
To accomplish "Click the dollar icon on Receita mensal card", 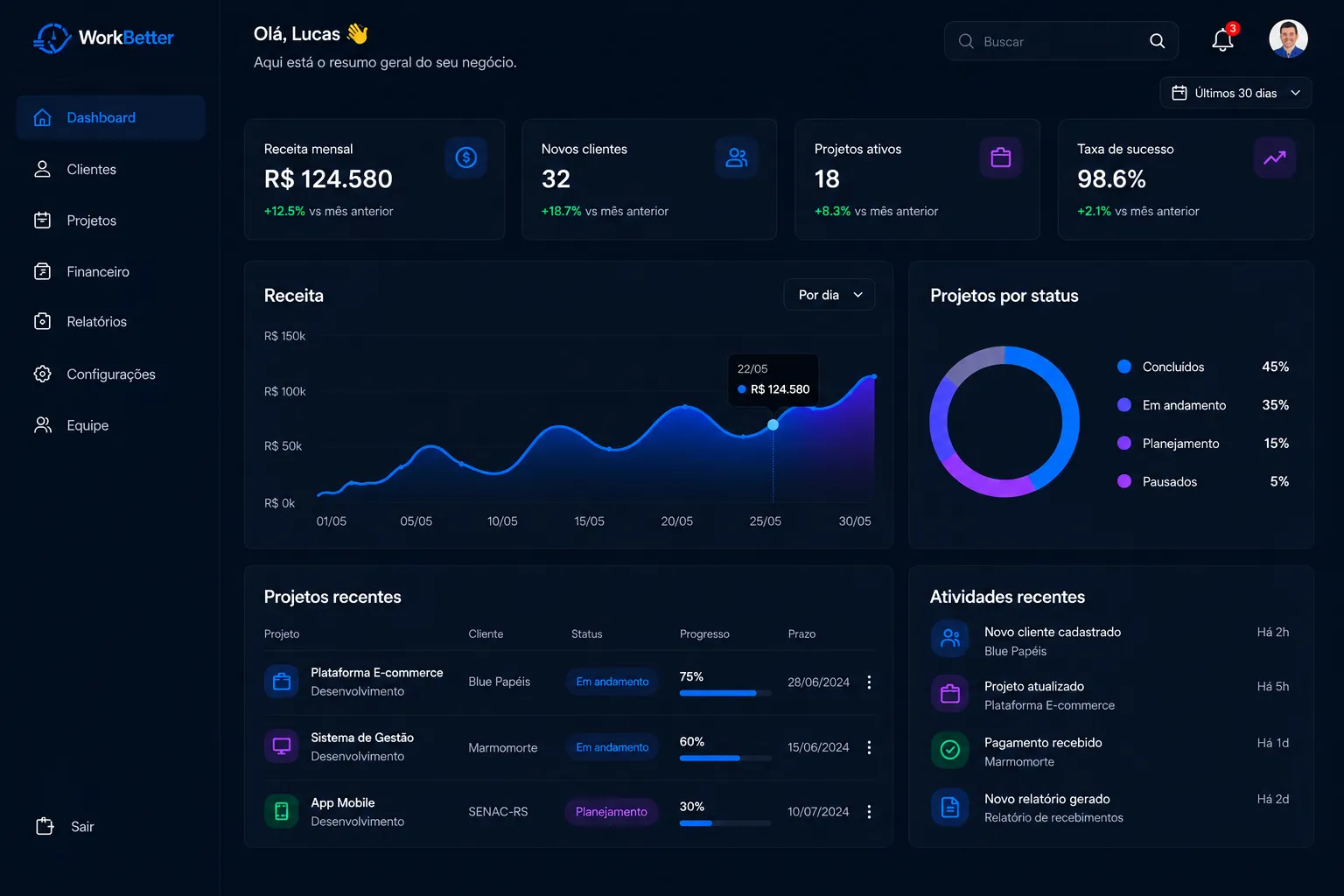I will [x=466, y=157].
